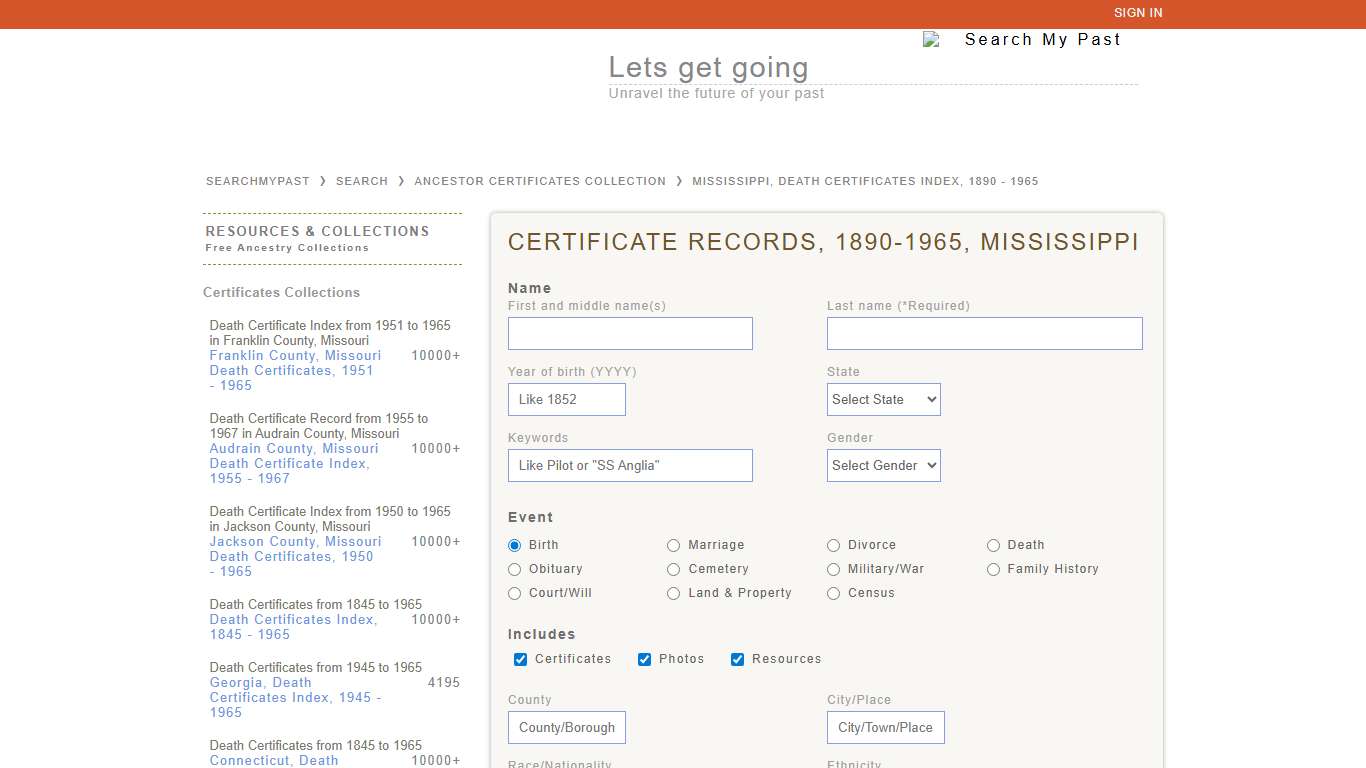
Task: Open Jackson County, Missouri Death Certificates 1950-1965
Action: 294,556
